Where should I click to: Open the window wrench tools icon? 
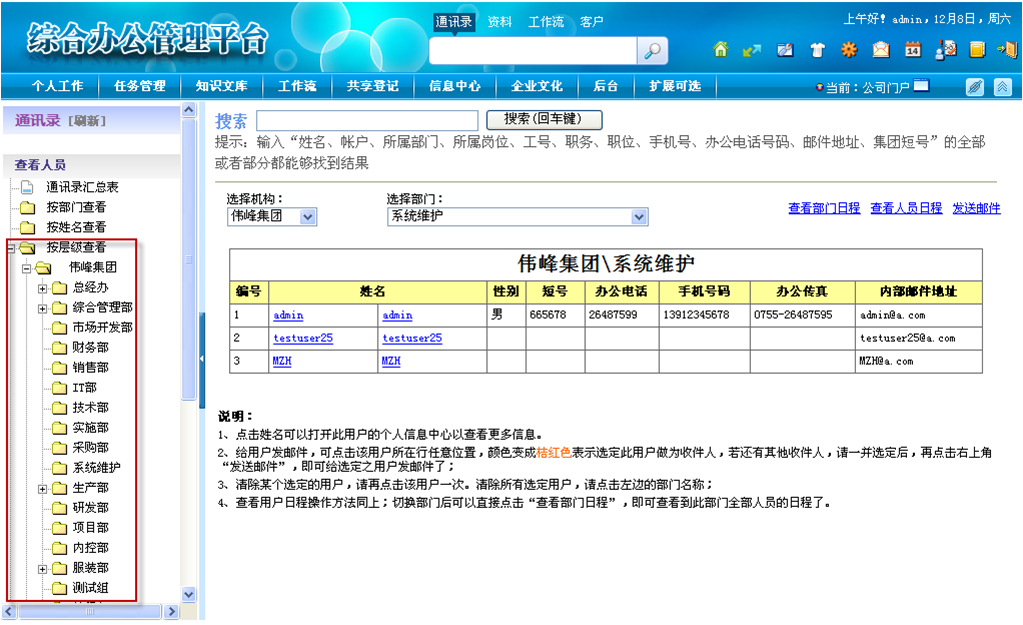pyautogui.click(x=785, y=50)
